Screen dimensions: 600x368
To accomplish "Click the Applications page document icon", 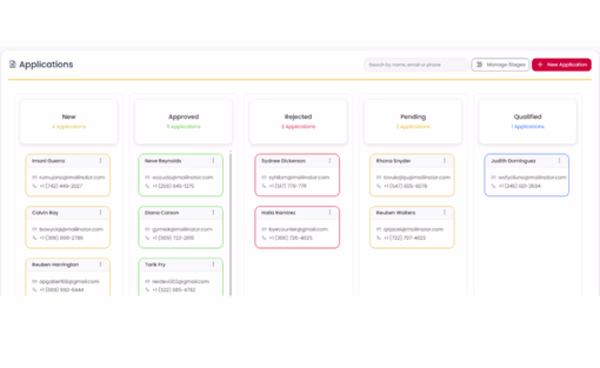I will [13, 64].
